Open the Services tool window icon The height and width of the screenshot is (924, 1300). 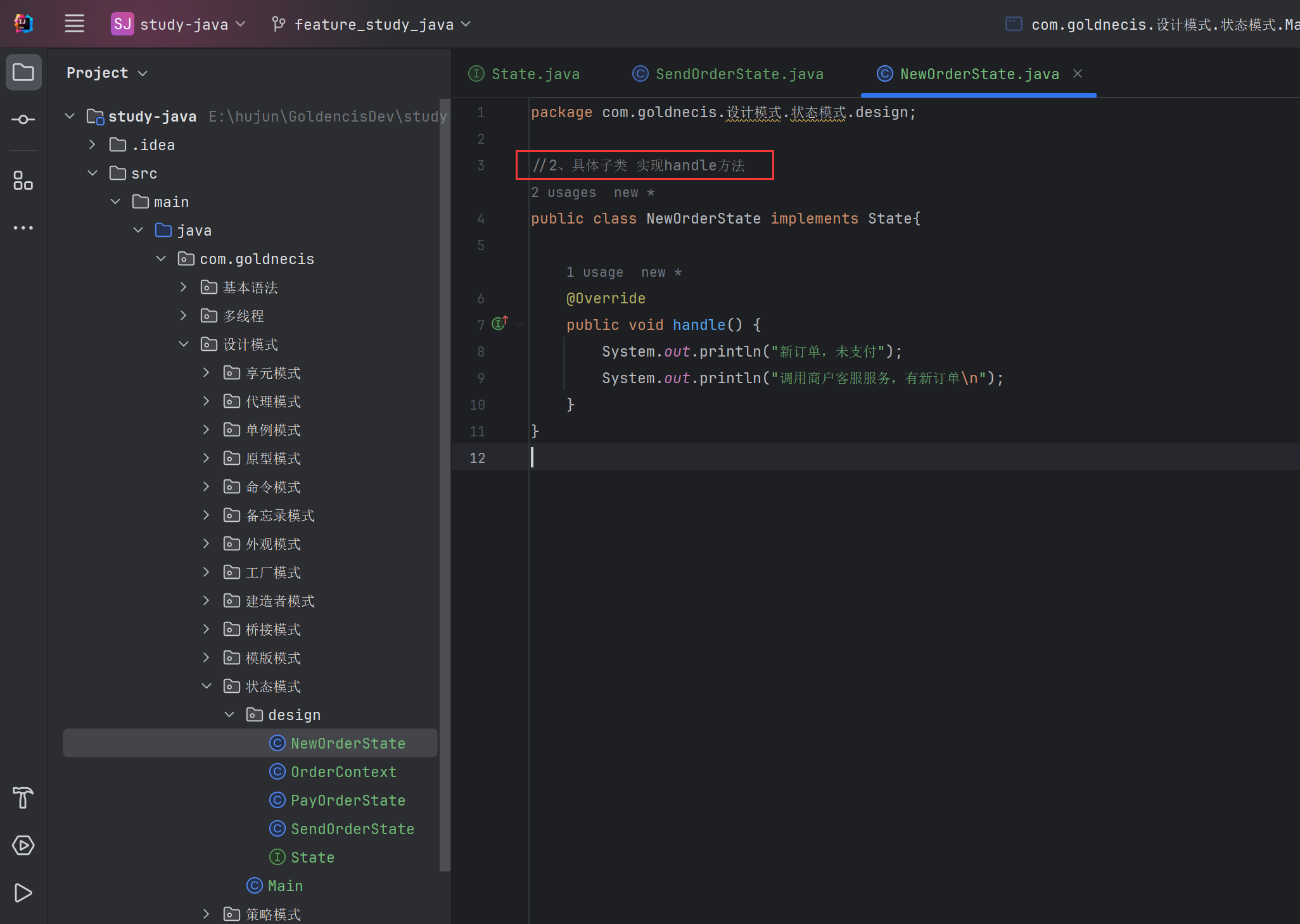[23, 845]
